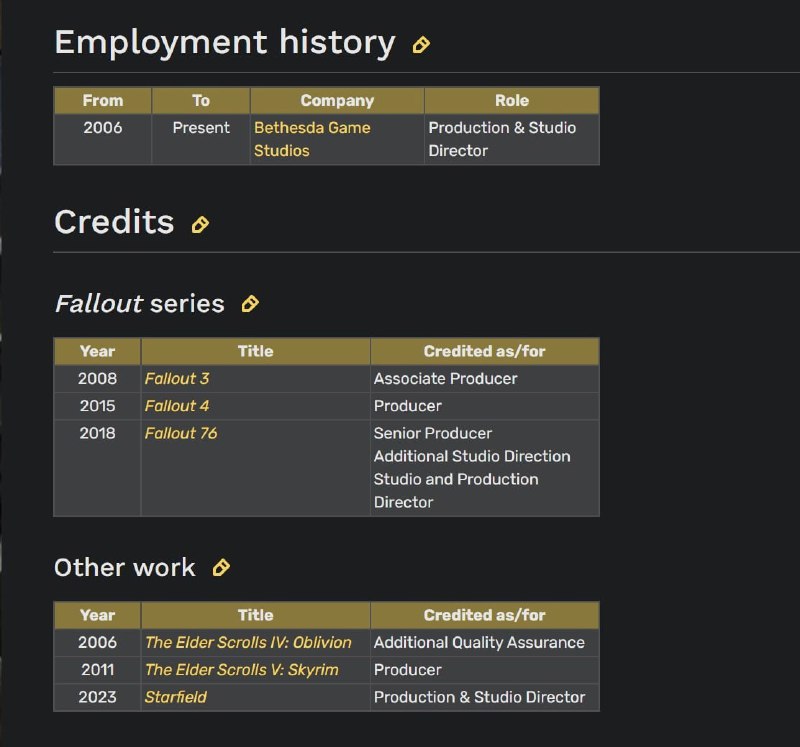
Task: Click the Employment history heading text
Action: [x=225, y=43]
